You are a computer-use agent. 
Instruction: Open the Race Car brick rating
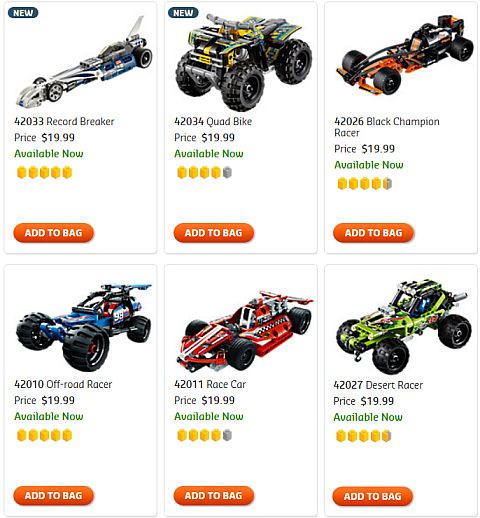204,435
